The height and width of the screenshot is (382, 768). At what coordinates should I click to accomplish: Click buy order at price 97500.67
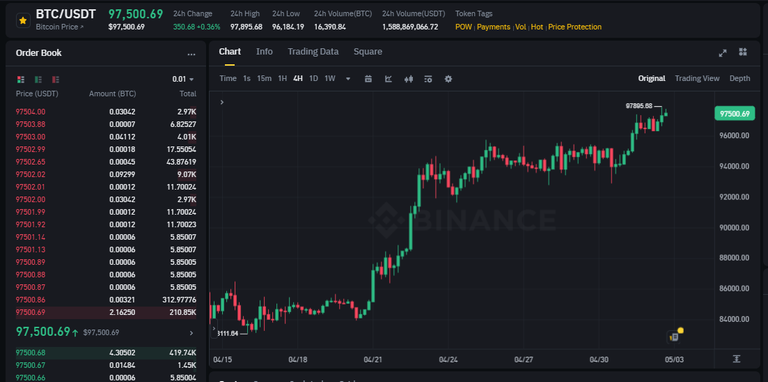pos(106,365)
